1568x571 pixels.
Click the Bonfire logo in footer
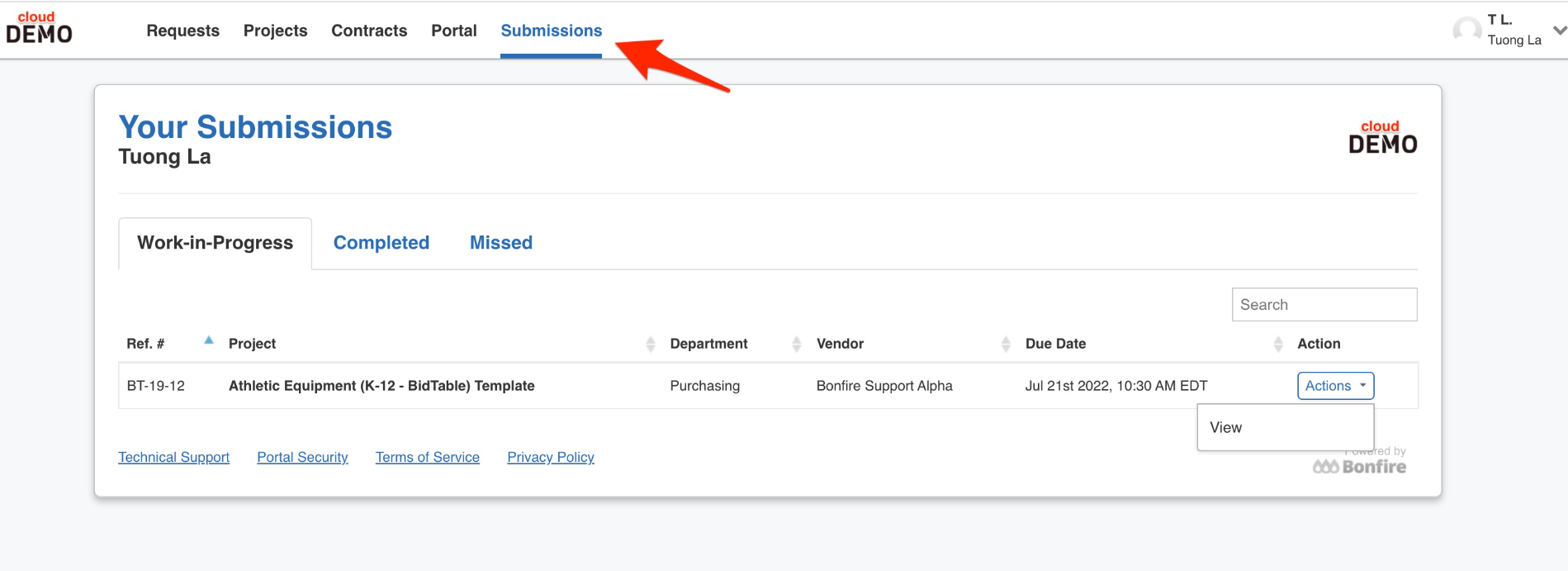tap(1359, 467)
